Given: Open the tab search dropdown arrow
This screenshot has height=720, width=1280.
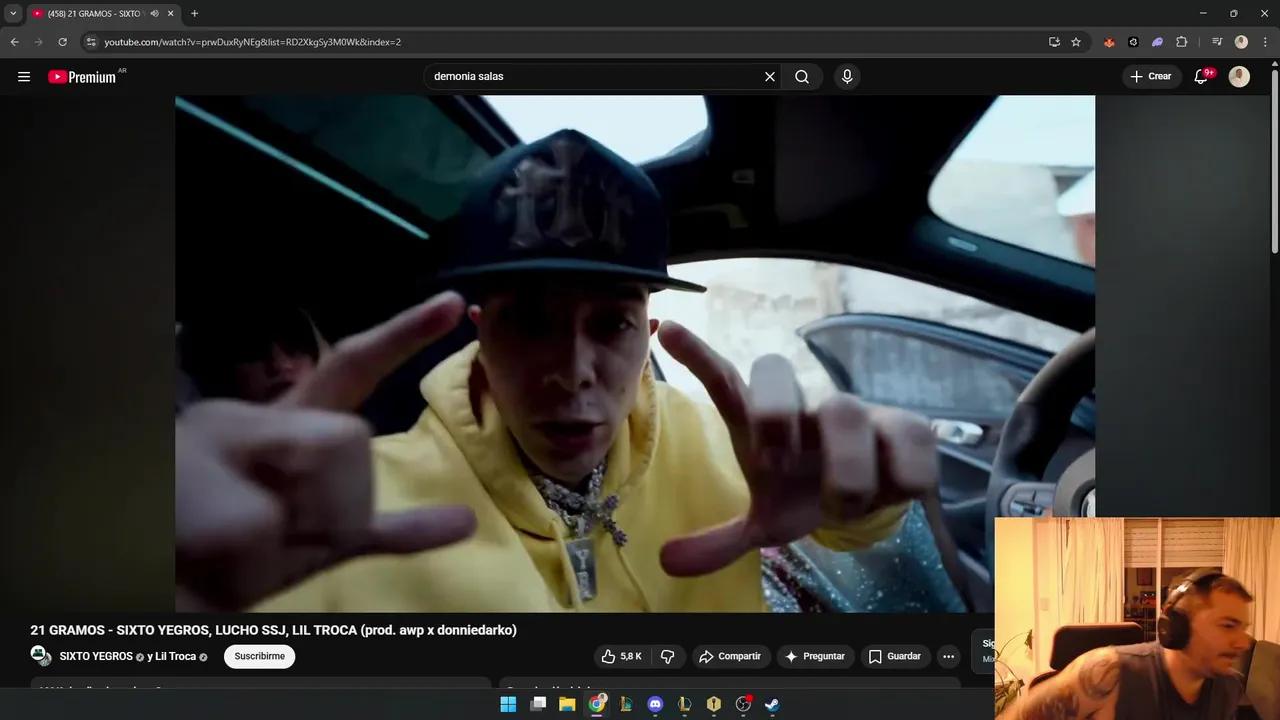Looking at the screenshot, I should point(13,13).
